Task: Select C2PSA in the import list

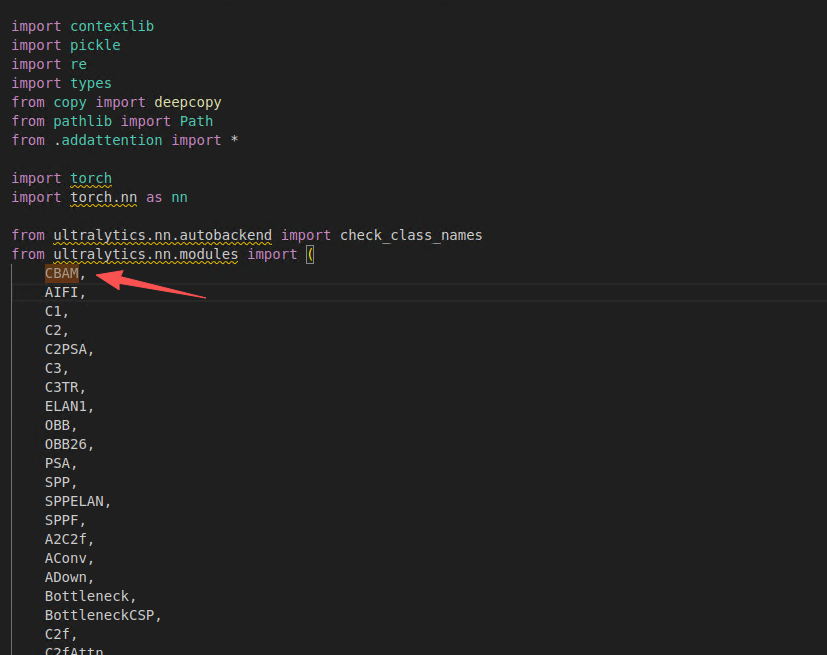Action: pos(66,349)
